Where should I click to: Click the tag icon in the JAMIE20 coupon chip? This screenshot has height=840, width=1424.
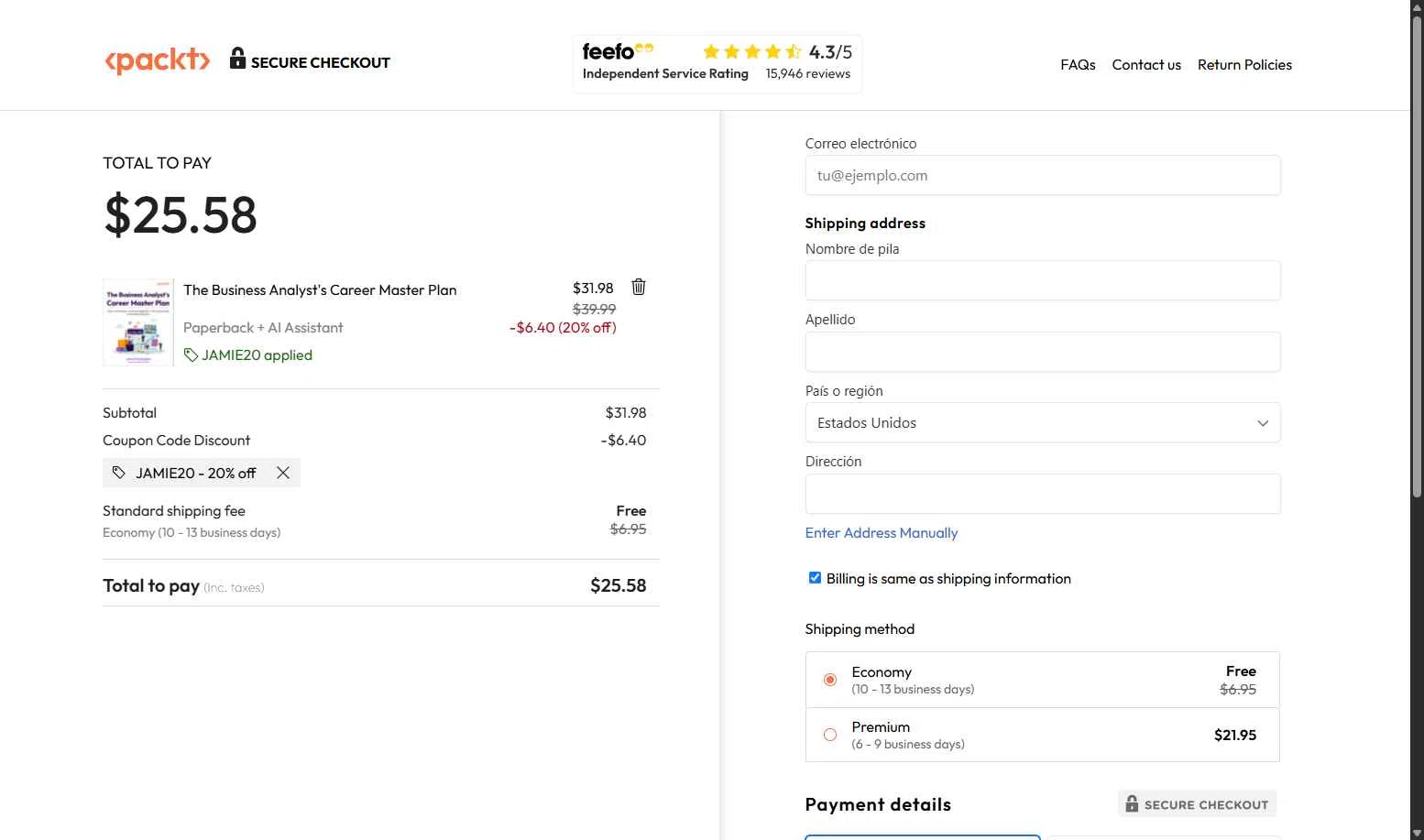tap(119, 473)
